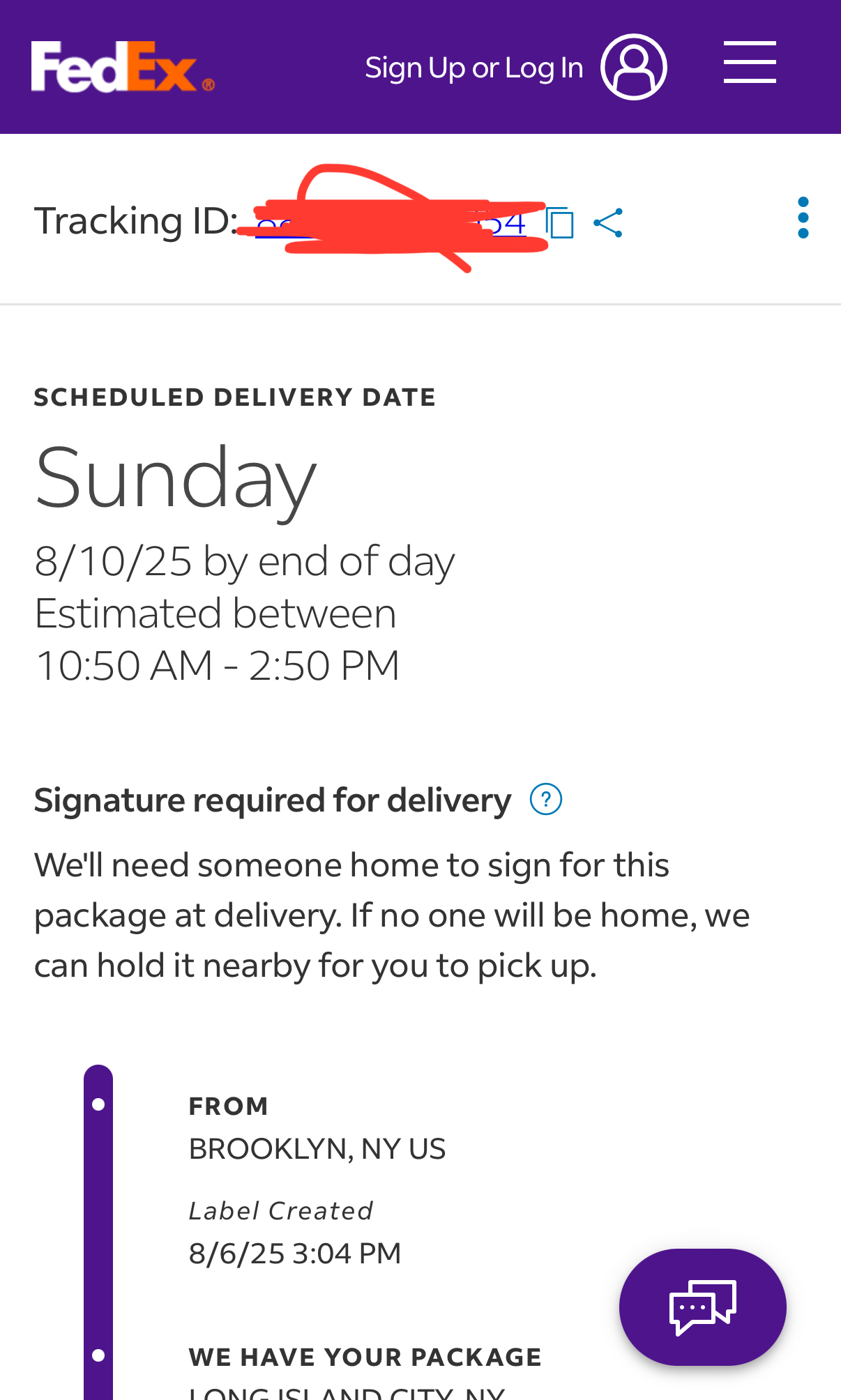Open the FedEx home logo

(123, 67)
